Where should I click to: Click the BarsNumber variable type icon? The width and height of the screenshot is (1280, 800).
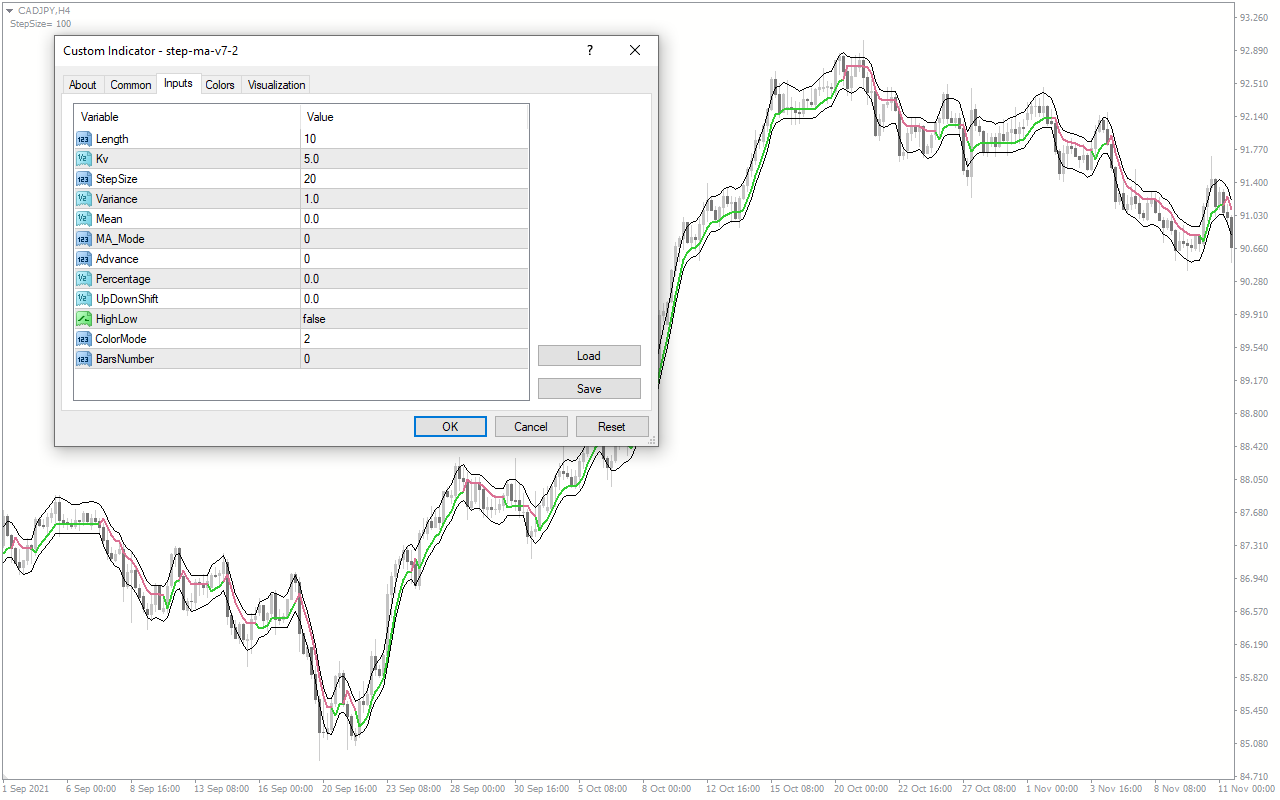83,359
